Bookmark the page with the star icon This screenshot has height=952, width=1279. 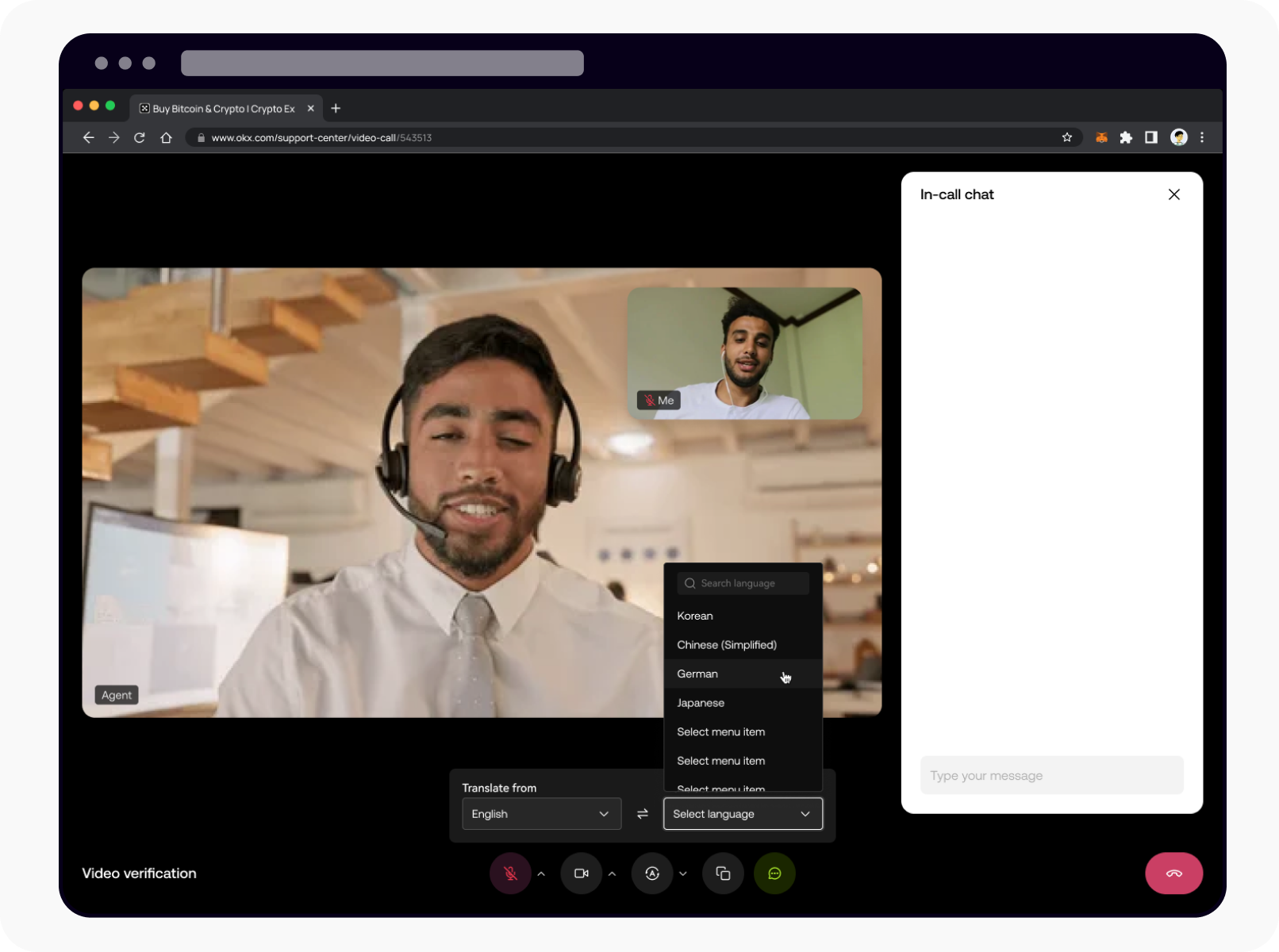tap(1066, 136)
